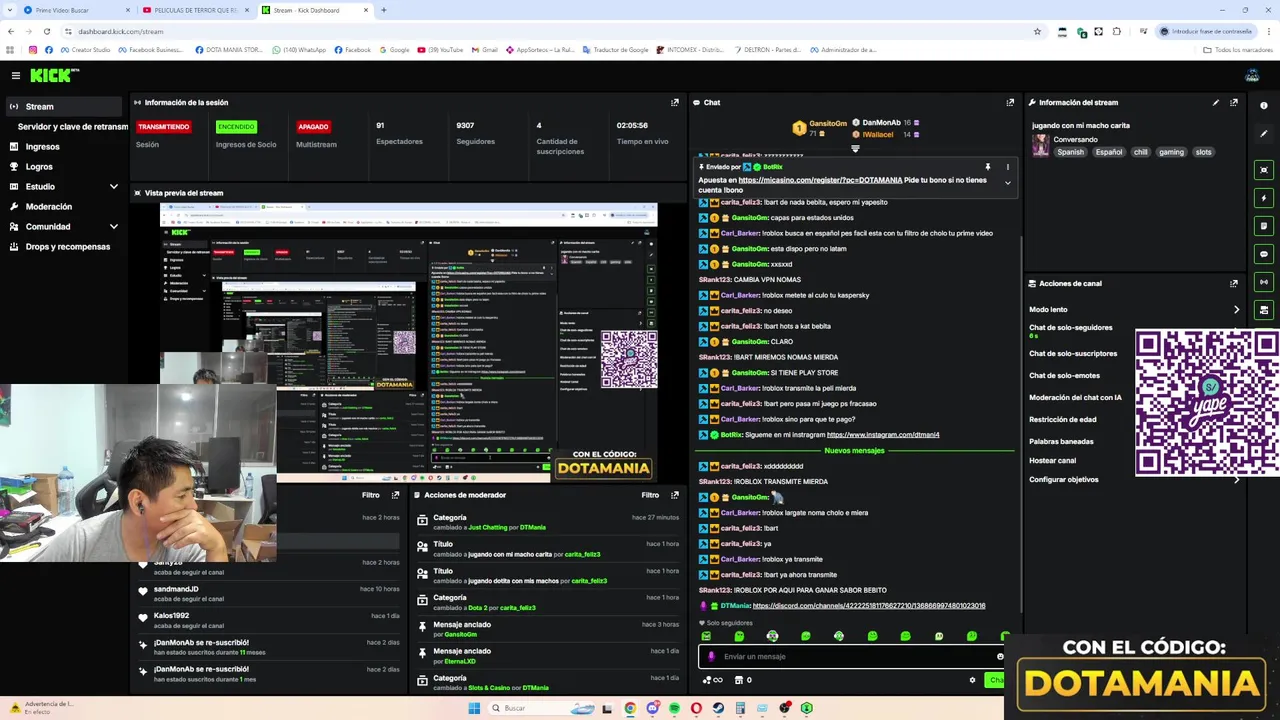Image resolution: width=1280 pixels, height=720 pixels.
Task: Open Steam from the taskbar
Action: pyautogui.click(x=718, y=708)
